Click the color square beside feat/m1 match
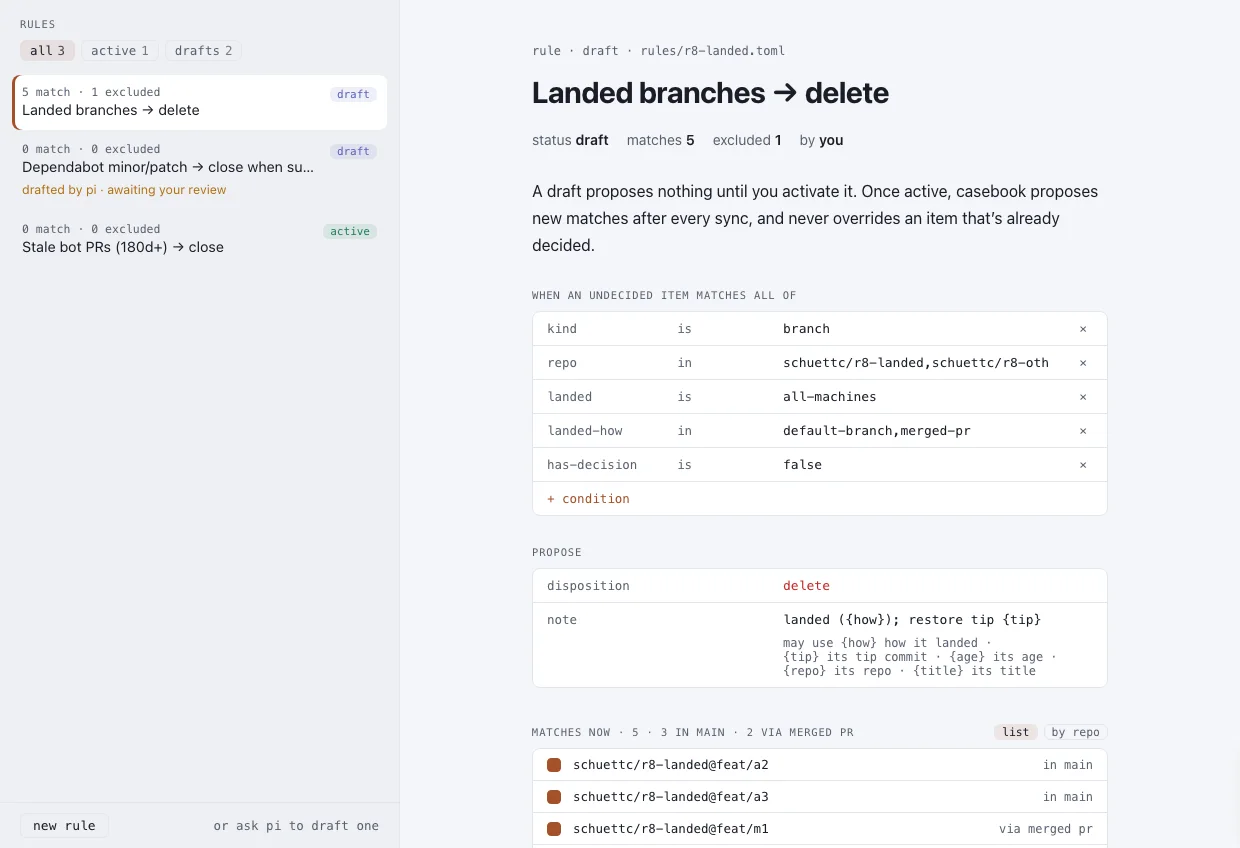Screen dimensions: 1240x848 554,829
